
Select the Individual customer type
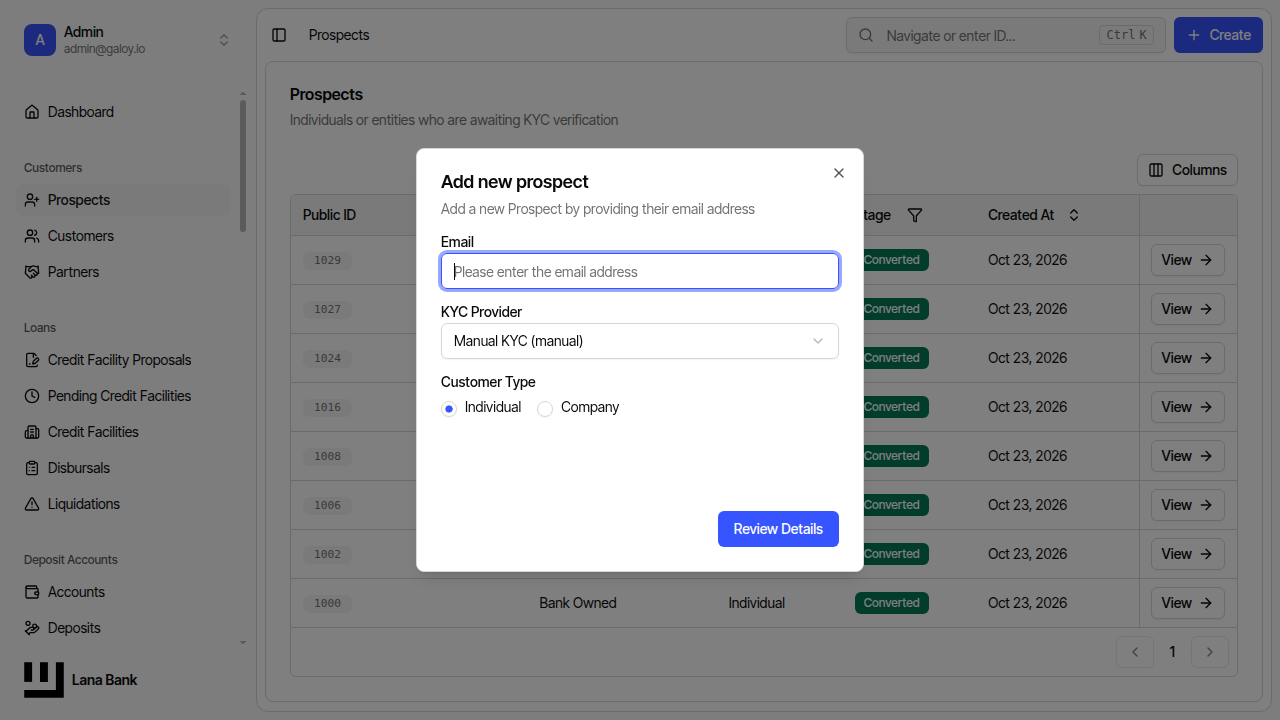click(449, 408)
